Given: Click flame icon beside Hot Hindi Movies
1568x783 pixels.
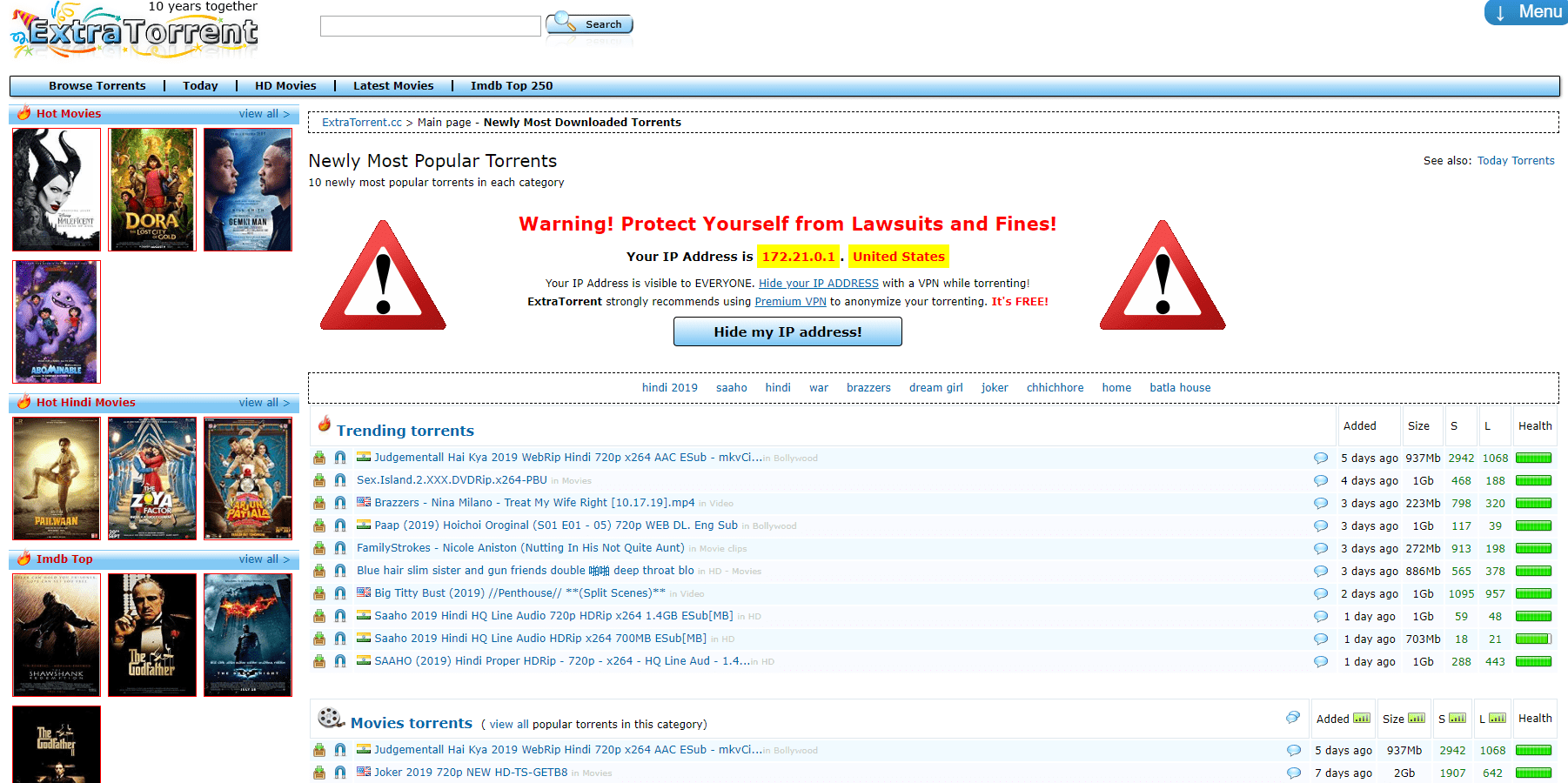Looking at the screenshot, I should pos(23,401).
